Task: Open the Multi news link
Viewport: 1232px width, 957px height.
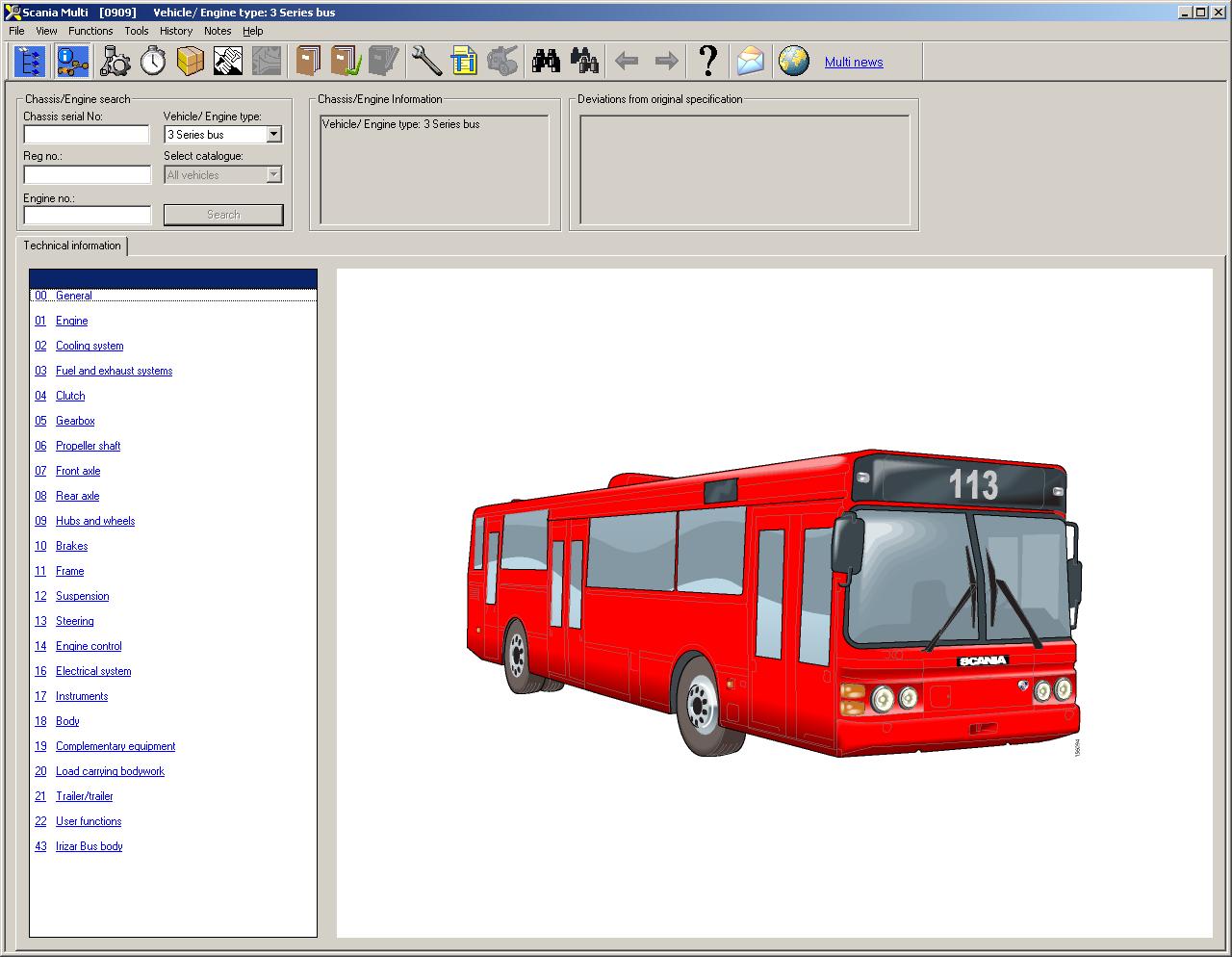Action: (854, 63)
